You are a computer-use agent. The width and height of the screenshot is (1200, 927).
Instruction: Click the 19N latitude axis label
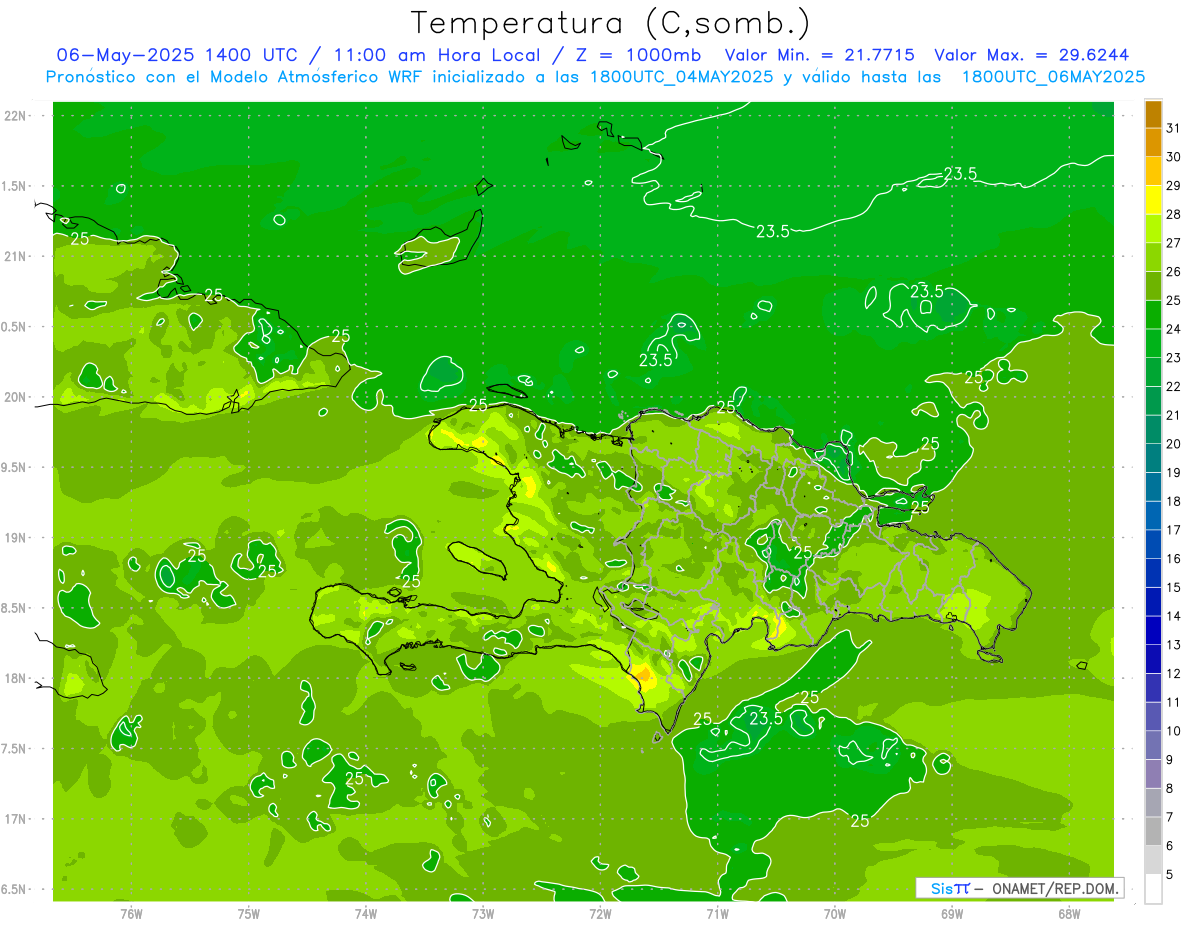click(15, 538)
